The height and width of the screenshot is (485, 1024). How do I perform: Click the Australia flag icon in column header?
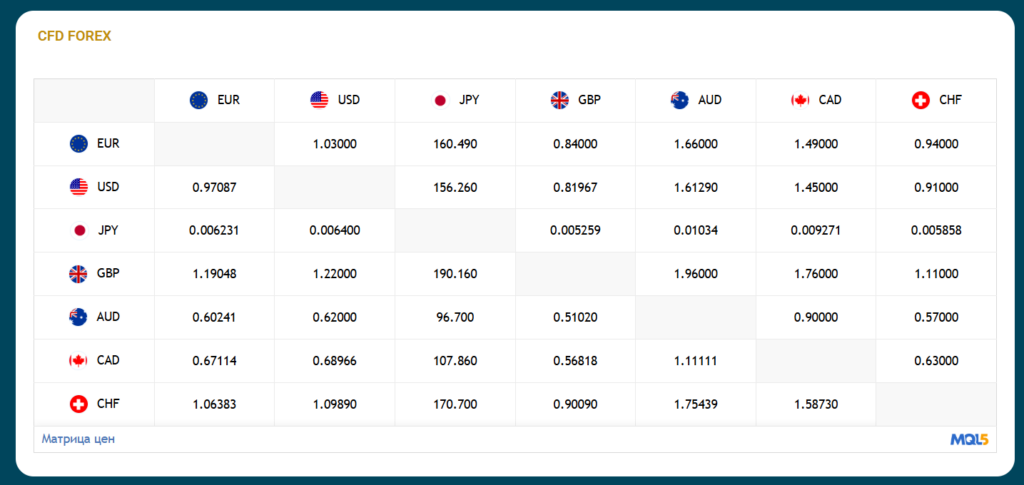point(680,100)
